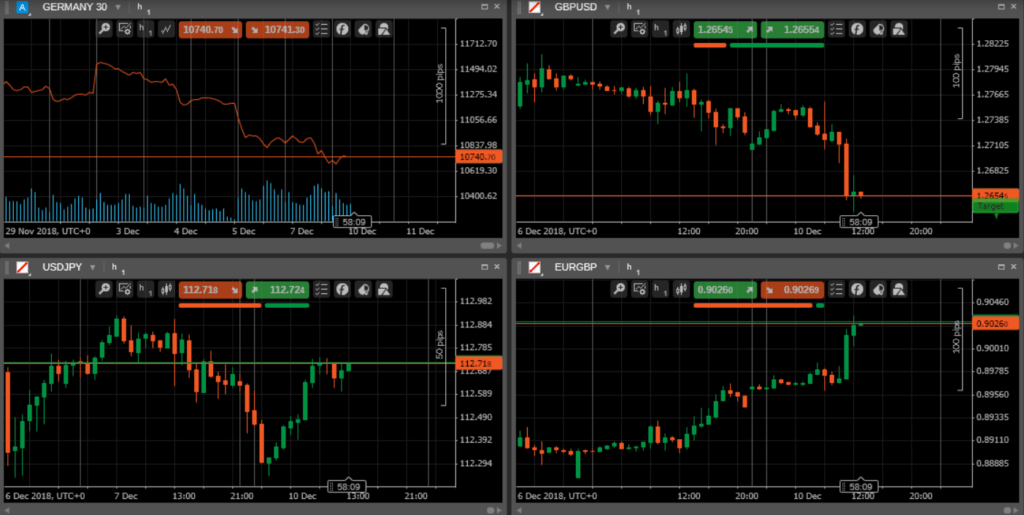
Task: Click line chart type icon in GERMANY 30
Action: pos(164,29)
